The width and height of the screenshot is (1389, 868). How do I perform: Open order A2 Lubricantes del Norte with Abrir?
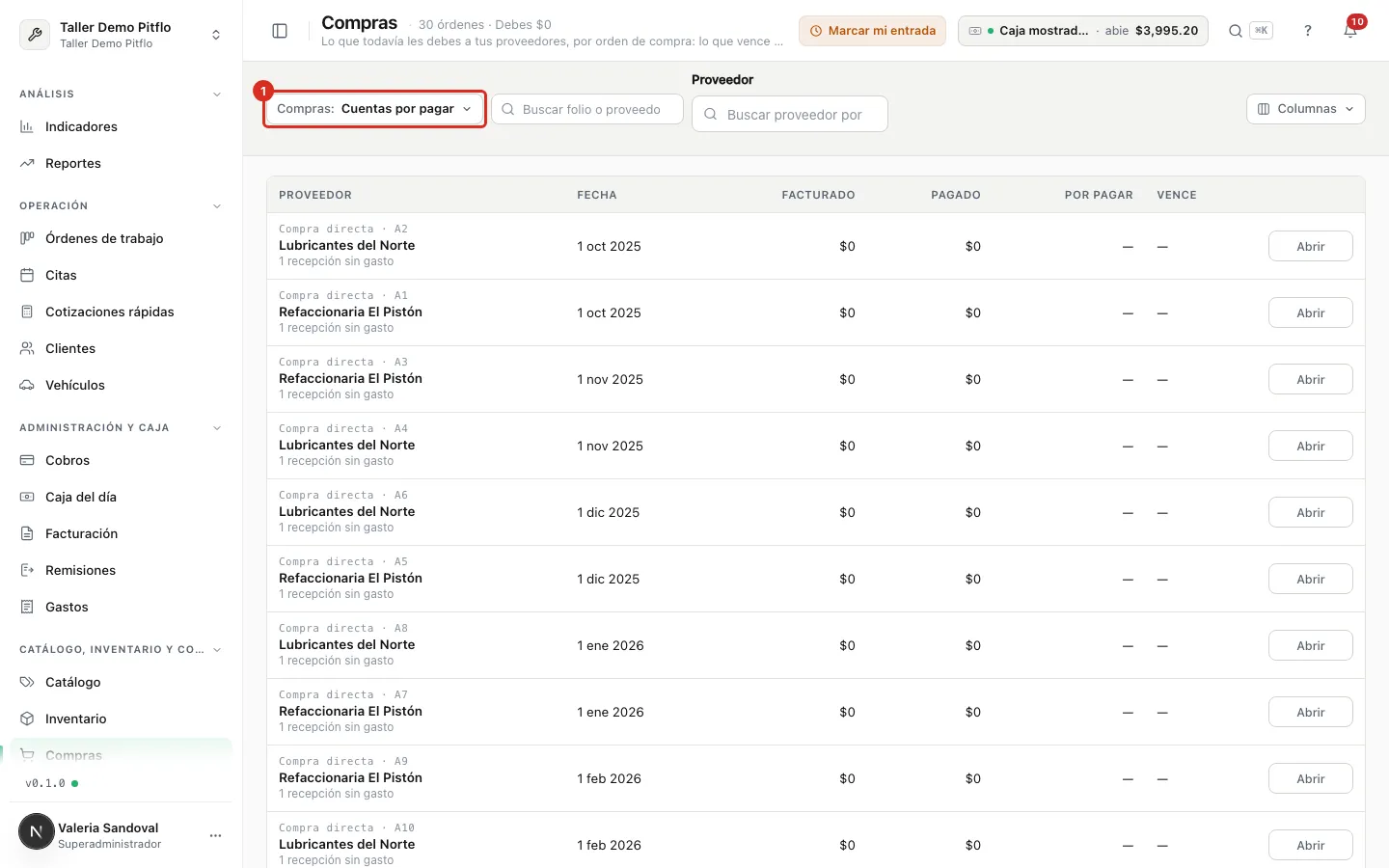1310,246
